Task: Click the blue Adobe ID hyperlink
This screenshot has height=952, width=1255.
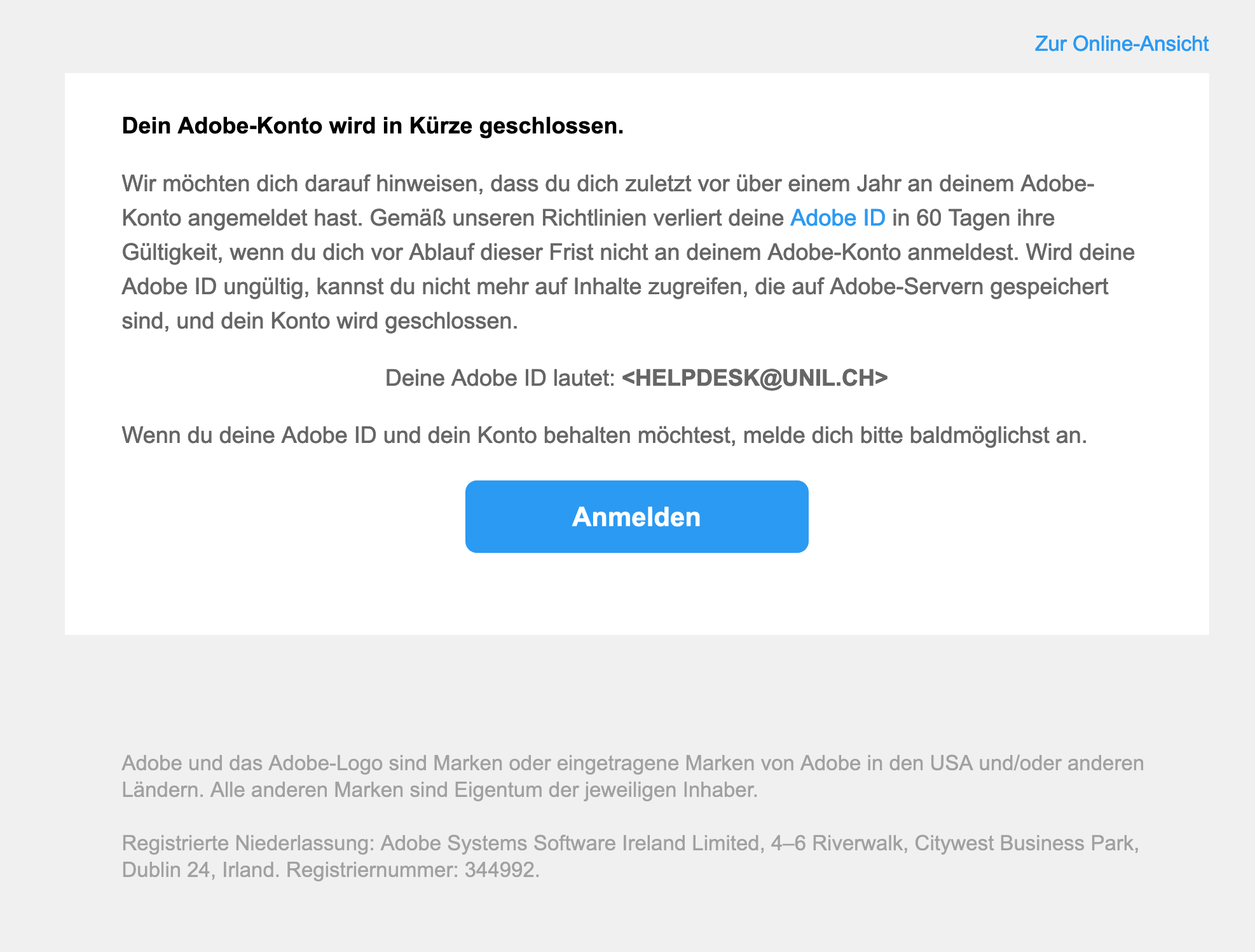Action: click(837, 218)
